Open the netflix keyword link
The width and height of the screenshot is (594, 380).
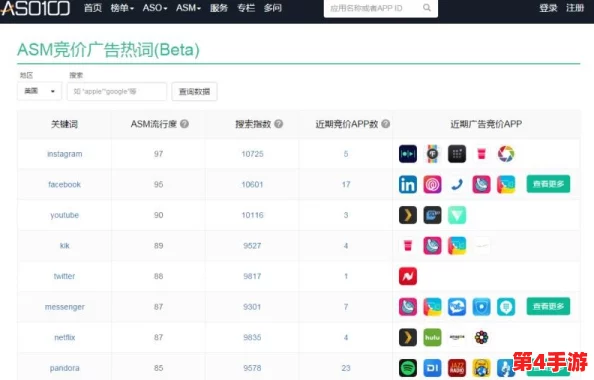[64, 337]
